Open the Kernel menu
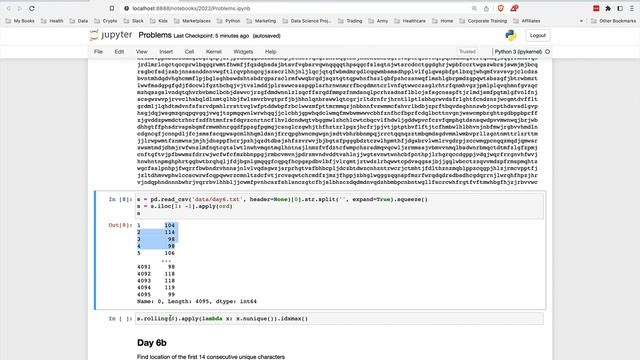This screenshot has width=640, height=360. coord(213,52)
